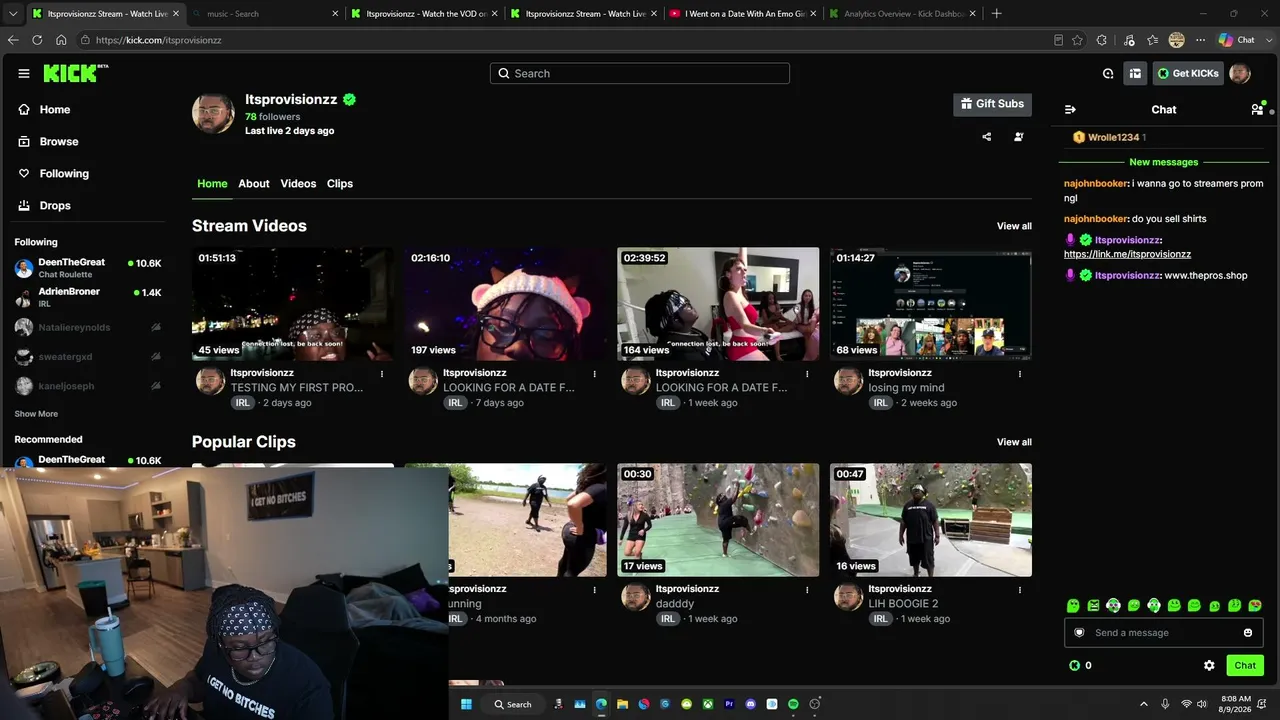Play the 02:39:52 stream video thumbnail

point(718,304)
